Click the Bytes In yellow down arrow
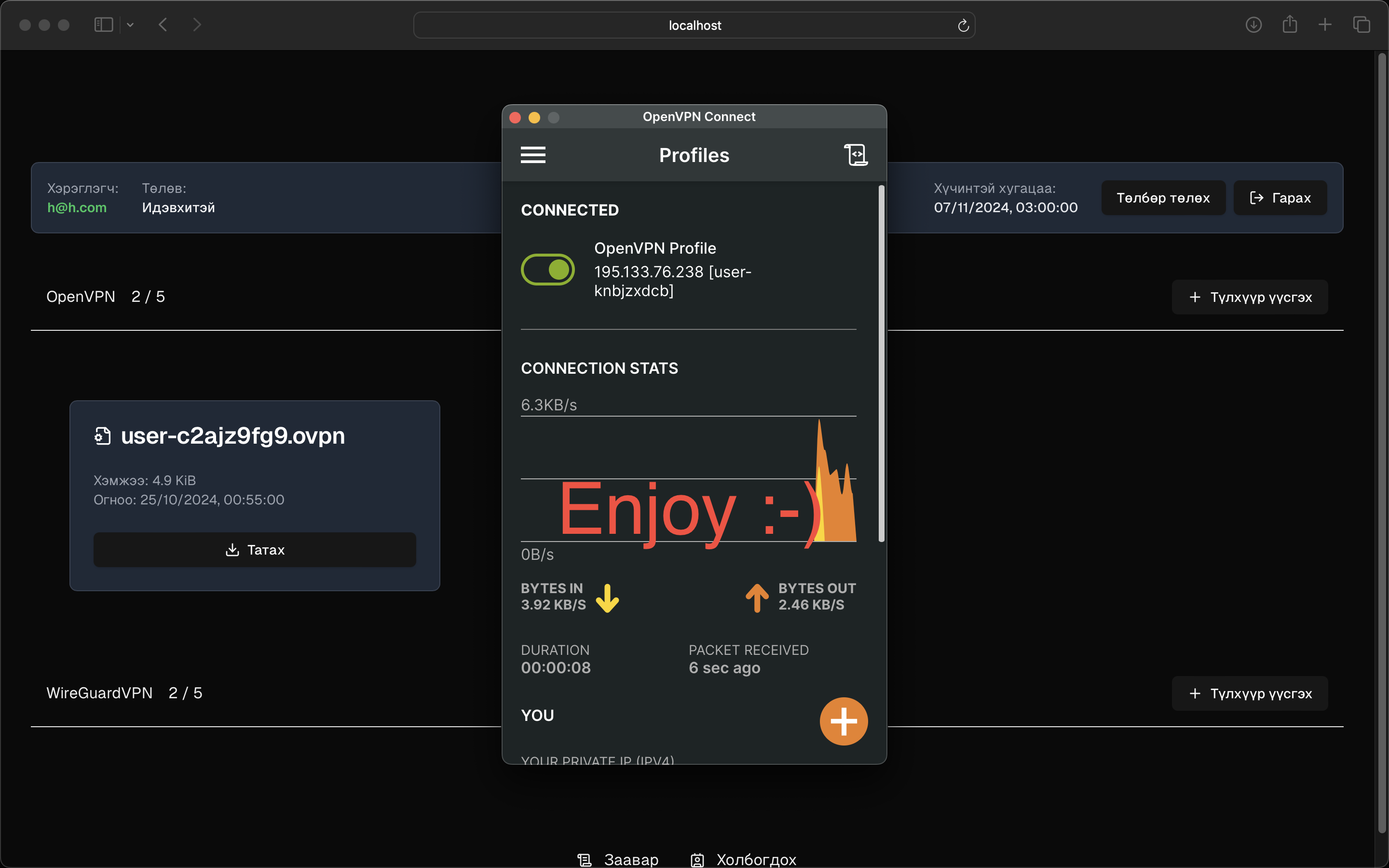 point(607,597)
